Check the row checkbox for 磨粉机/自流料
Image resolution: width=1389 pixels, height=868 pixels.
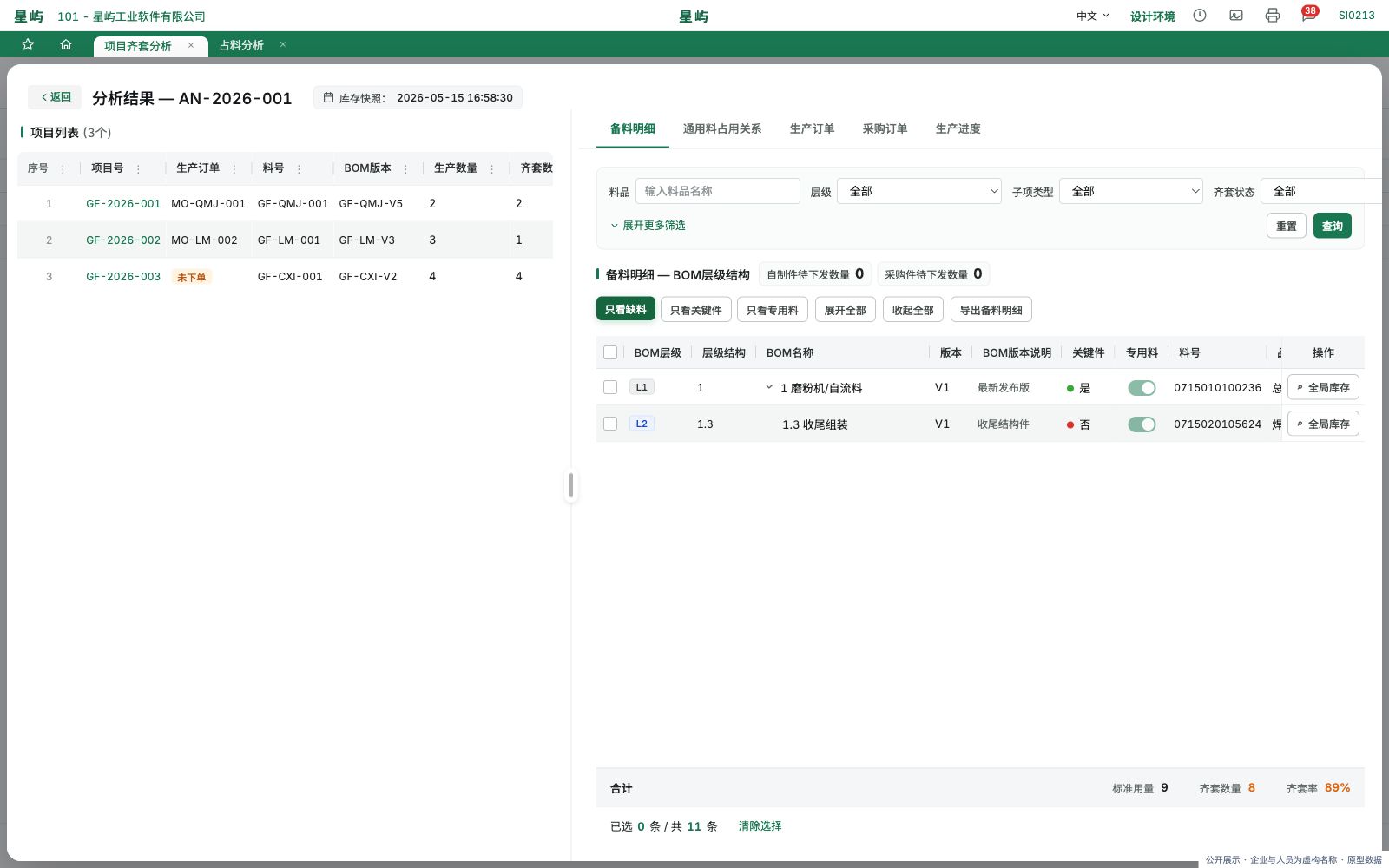pos(610,387)
